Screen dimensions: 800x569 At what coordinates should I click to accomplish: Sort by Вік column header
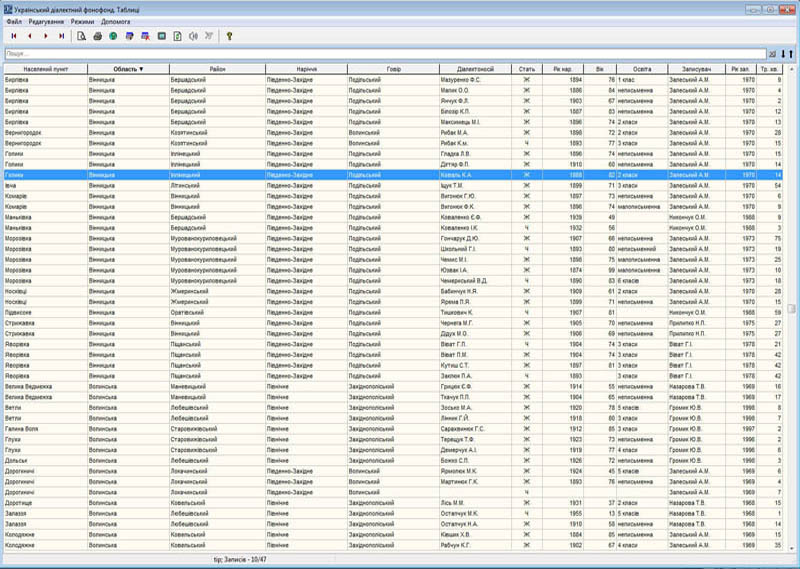(600, 69)
